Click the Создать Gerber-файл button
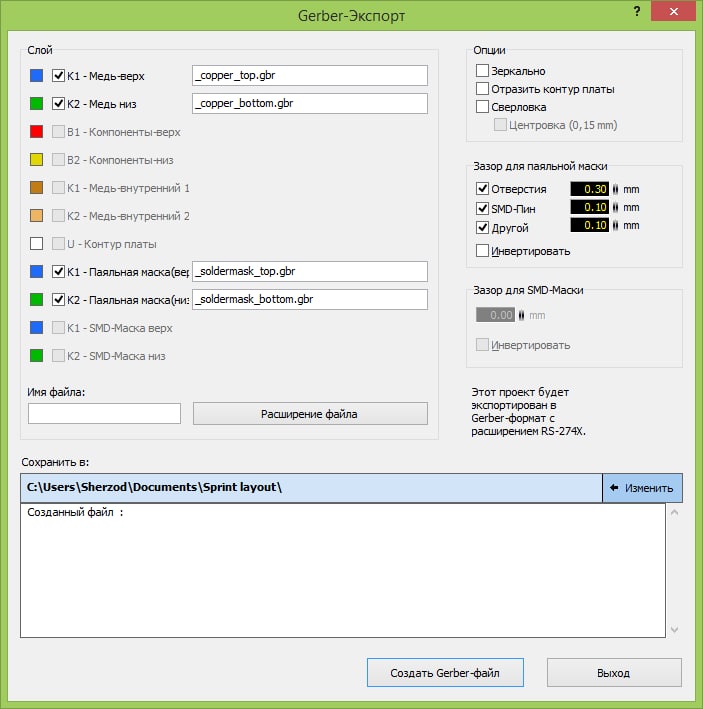The height and width of the screenshot is (709, 703). click(445, 673)
